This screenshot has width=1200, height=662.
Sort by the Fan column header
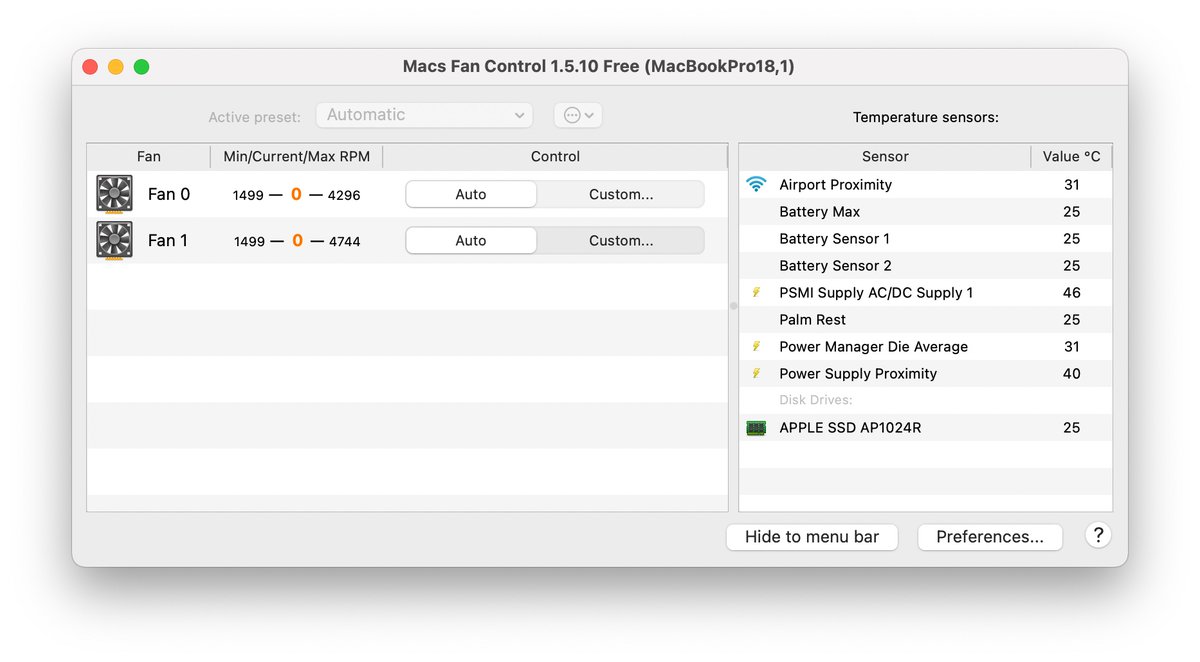pyautogui.click(x=149, y=156)
